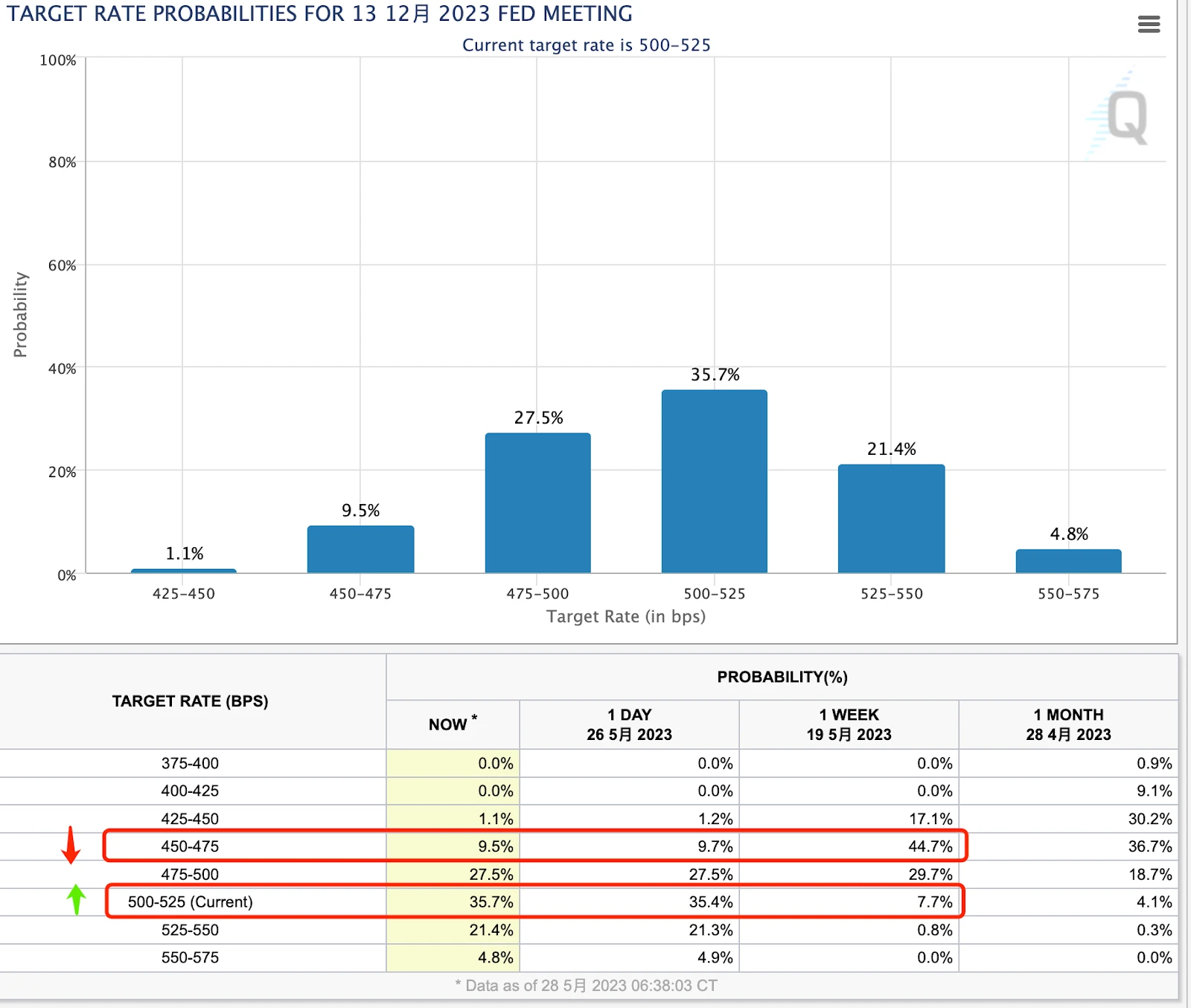The image size is (1191, 1008).
Task: Click the 35.7% NOW cell for 500-525
Action: pyautogui.click(x=453, y=902)
